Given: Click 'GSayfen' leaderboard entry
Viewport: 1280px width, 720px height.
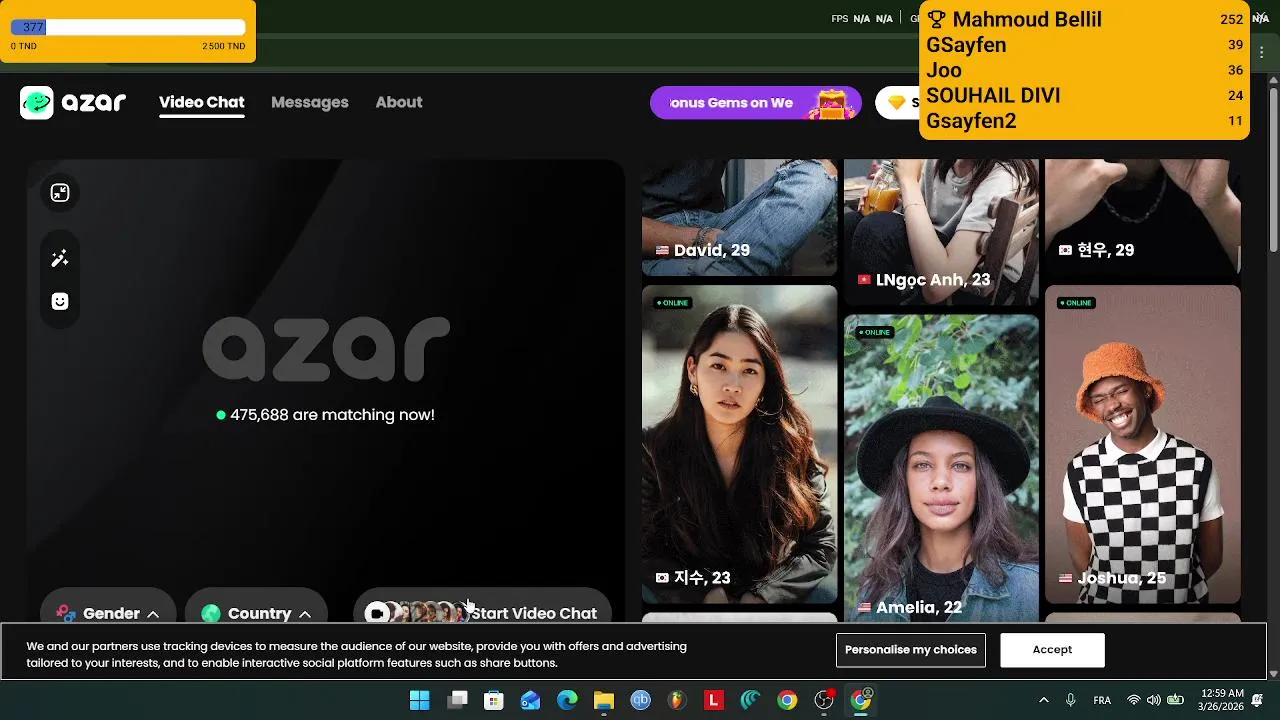Looking at the screenshot, I should (966, 45).
